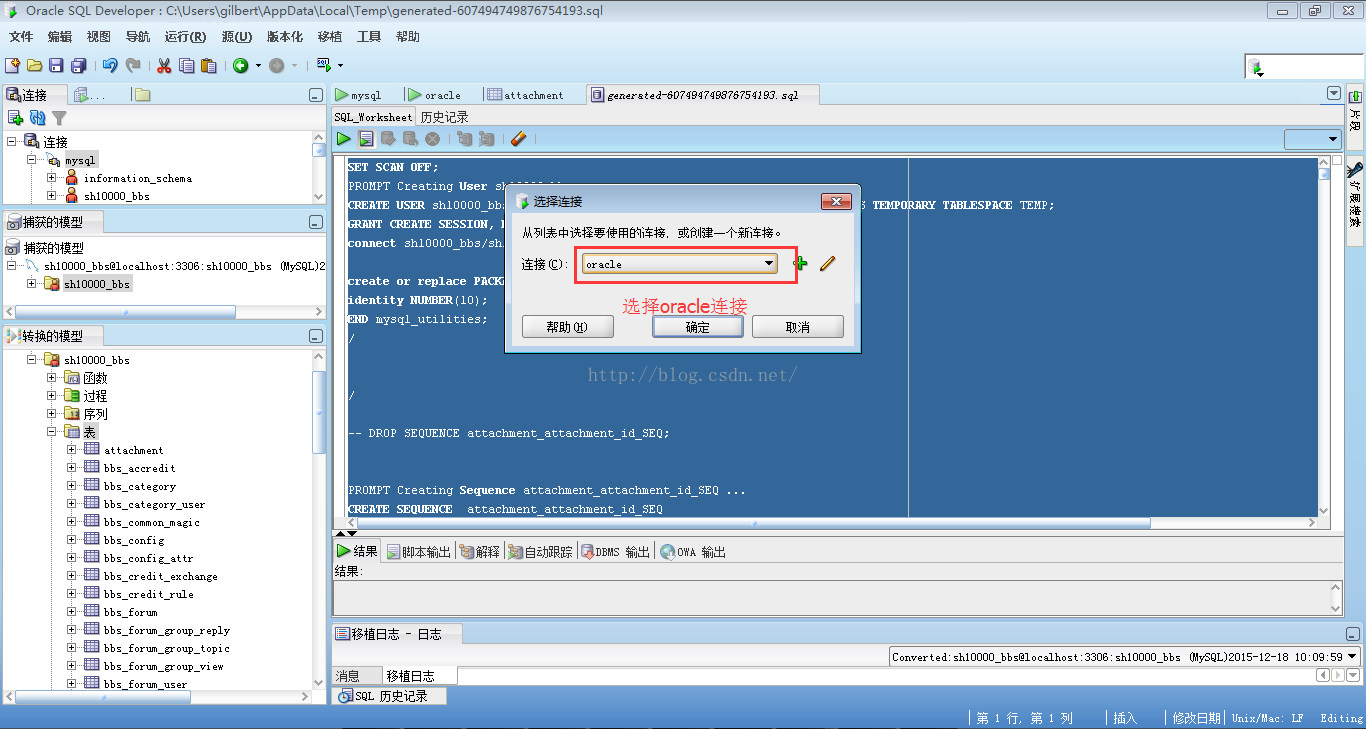Image resolution: width=1366 pixels, height=729 pixels.
Task: Open the SQL 历史记录 bottom tab
Action: [x=390, y=696]
